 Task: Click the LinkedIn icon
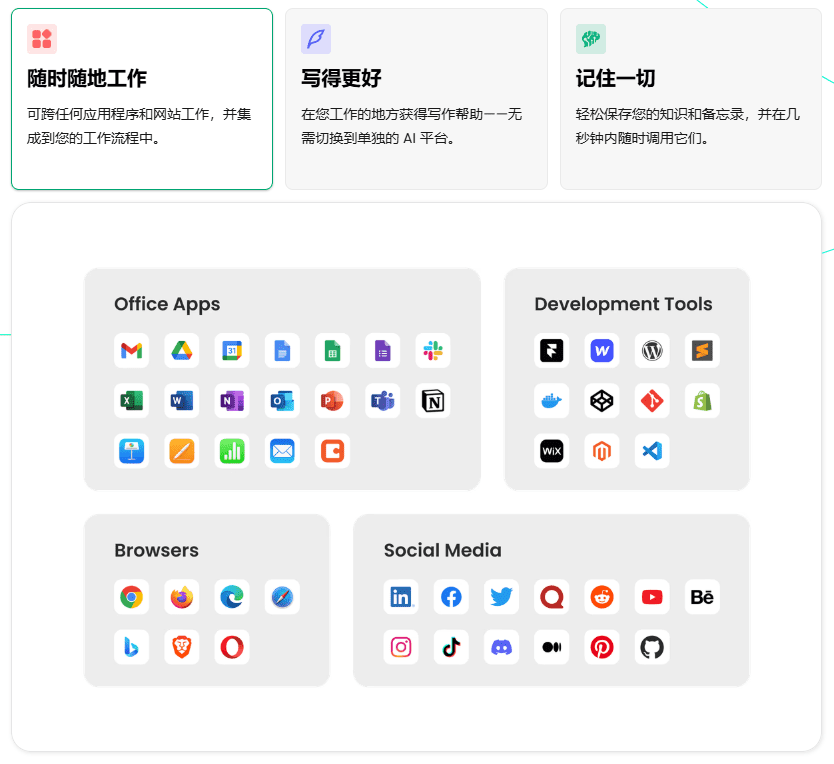[401, 597]
